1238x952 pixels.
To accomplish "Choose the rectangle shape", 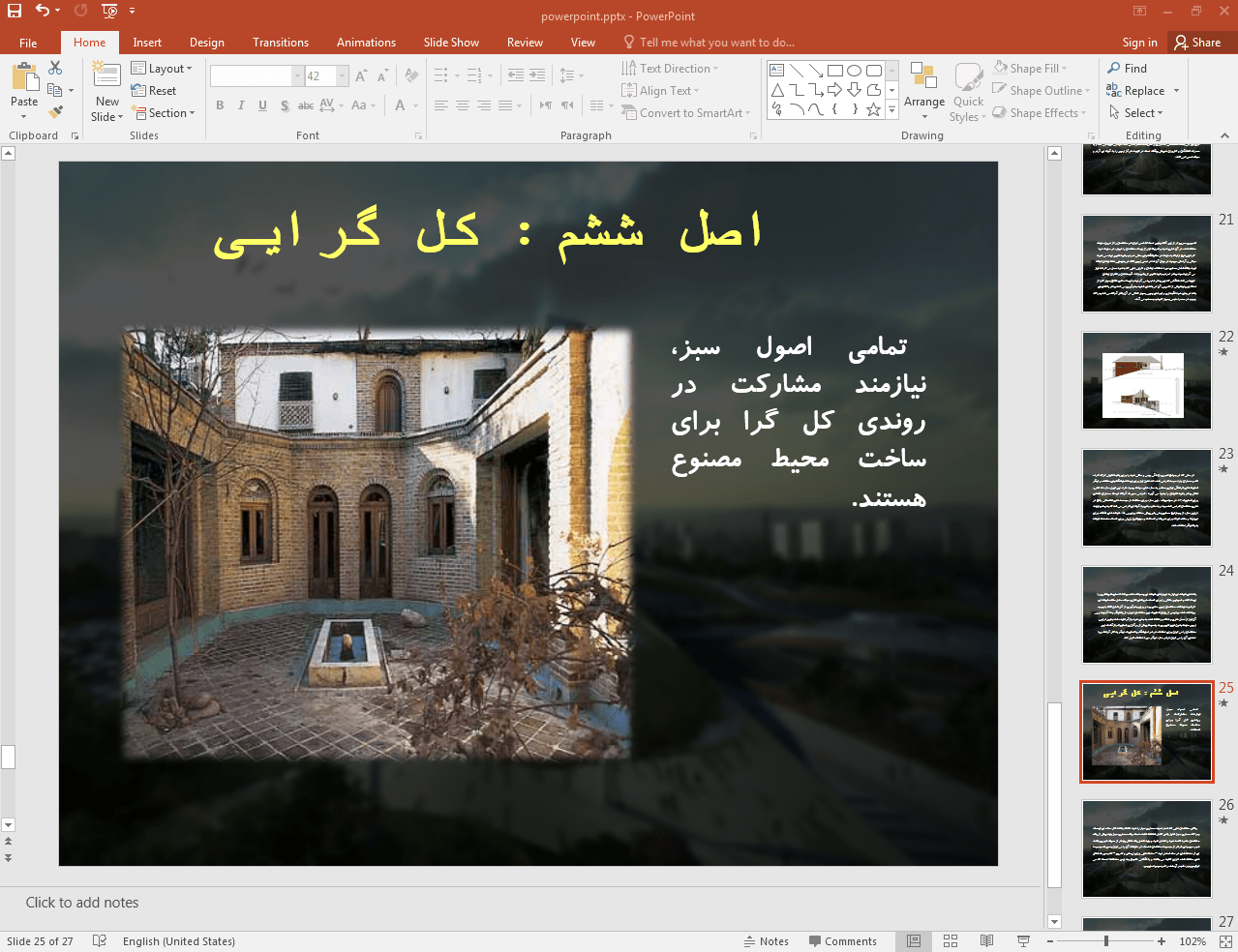I will click(x=835, y=71).
